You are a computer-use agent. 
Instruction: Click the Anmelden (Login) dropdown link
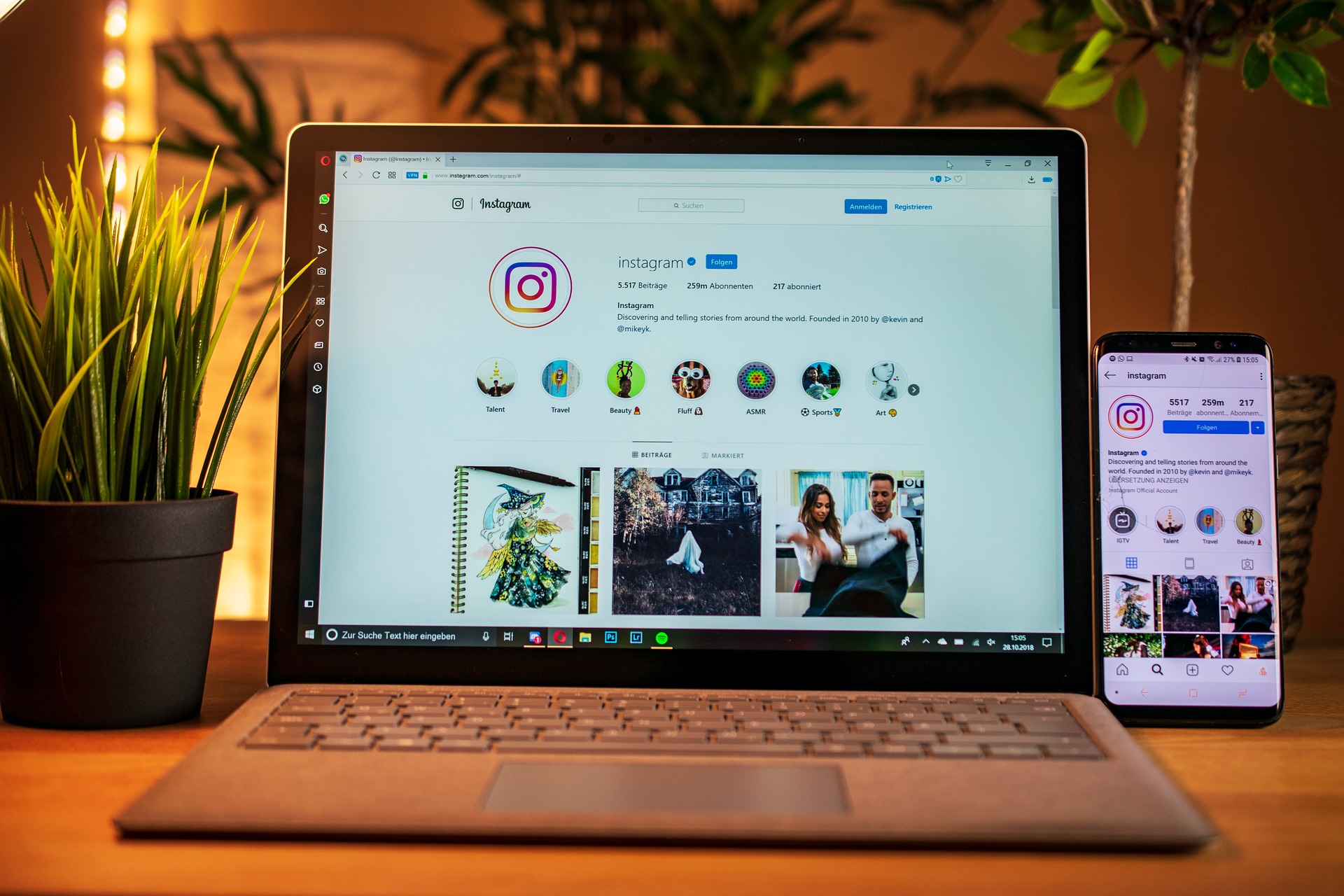pos(864,207)
